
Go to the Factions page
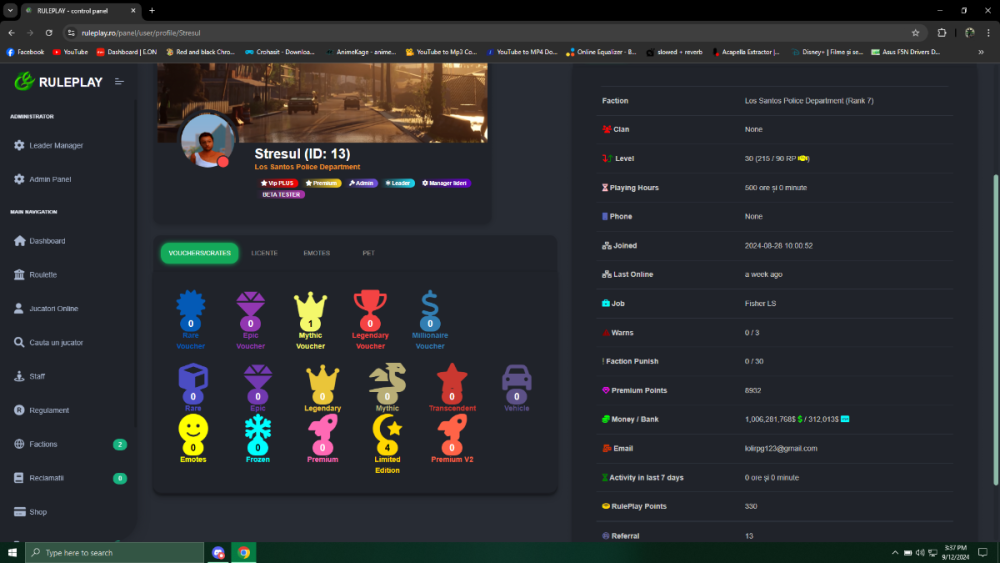44,444
